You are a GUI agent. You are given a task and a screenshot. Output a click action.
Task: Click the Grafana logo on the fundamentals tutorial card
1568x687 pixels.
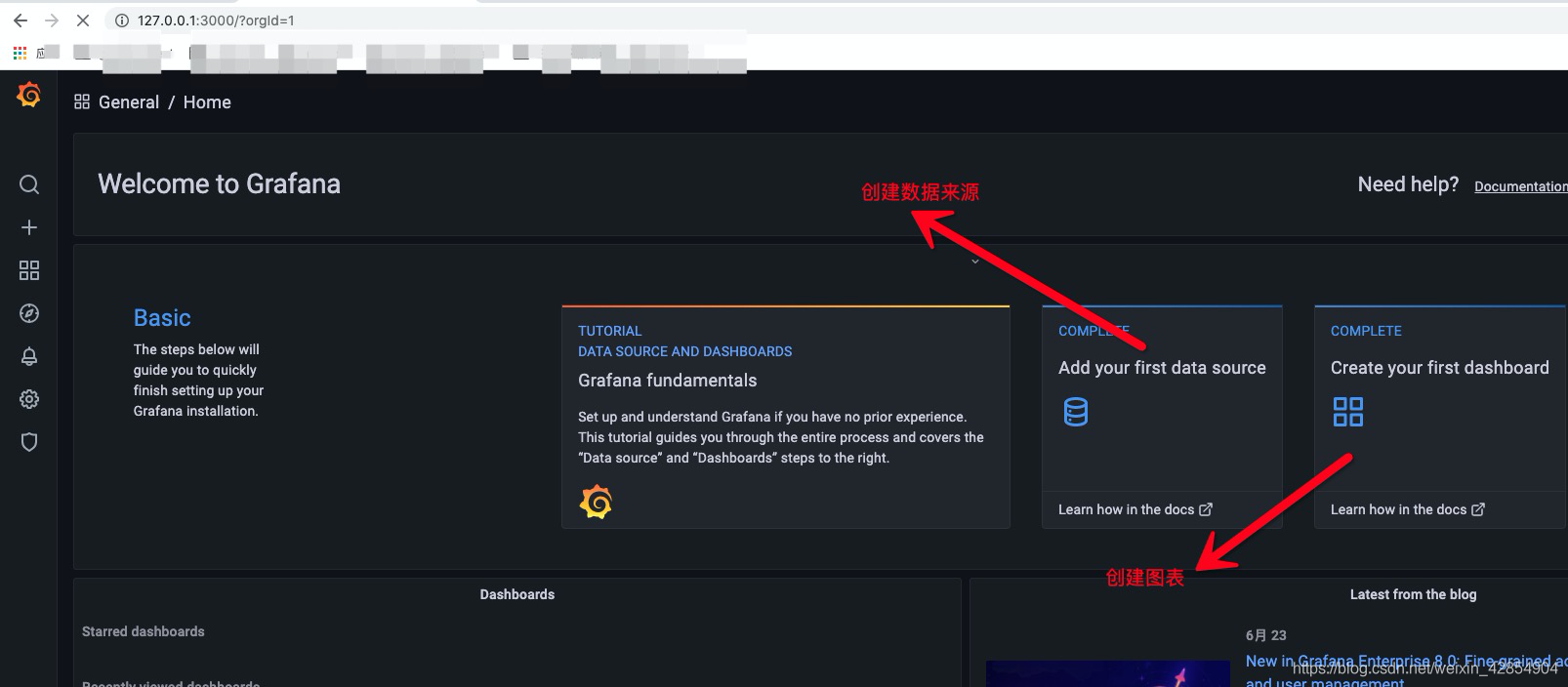tap(596, 502)
